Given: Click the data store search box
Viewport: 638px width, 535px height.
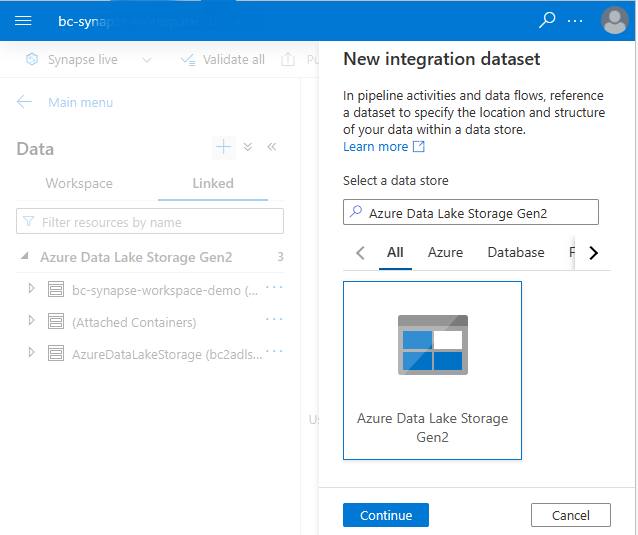Looking at the screenshot, I should point(471,212).
